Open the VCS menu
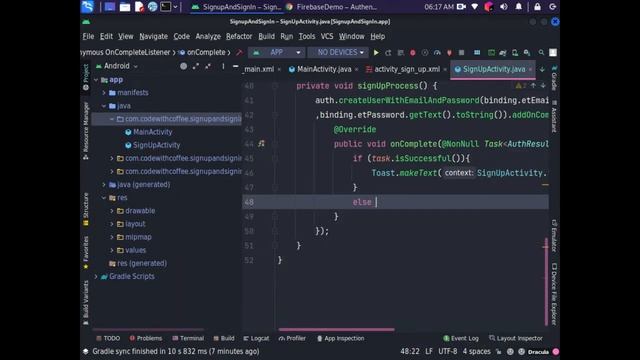The image size is (640, 360). [327, 36]
